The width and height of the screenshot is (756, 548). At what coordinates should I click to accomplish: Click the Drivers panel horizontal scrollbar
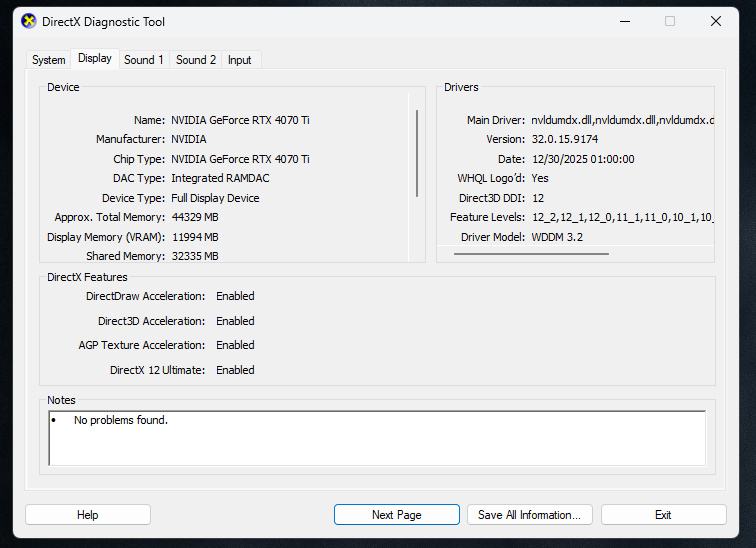coord(531,254)
